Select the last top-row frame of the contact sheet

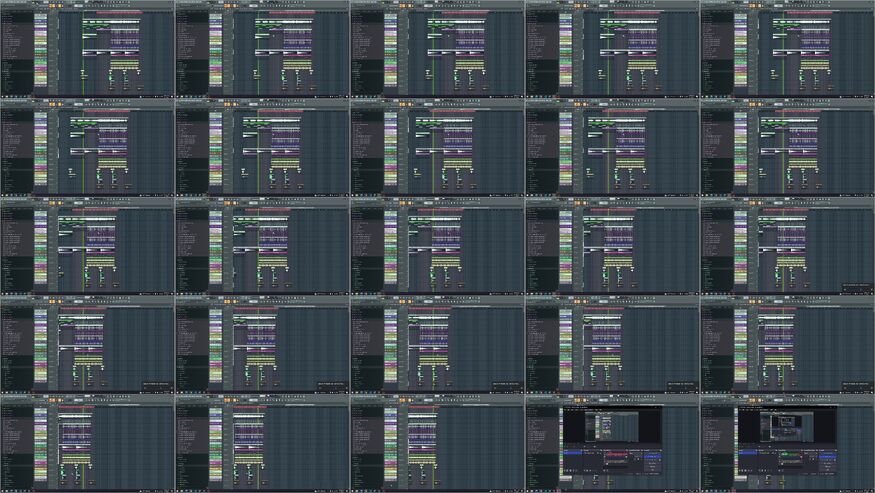tap(787, 49)
